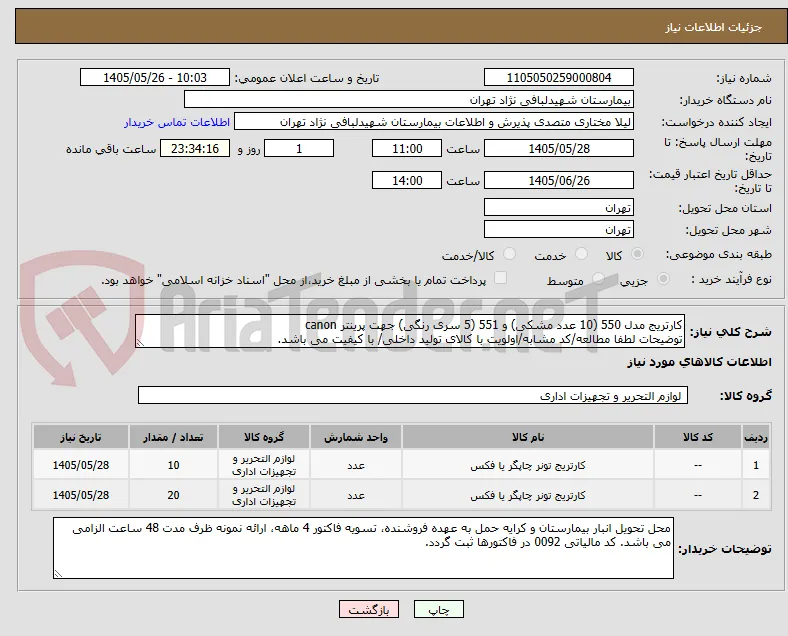Toggle the اسناد خزانه اسلامی payment checkbox
This screenshot has width=788, height=636.
[x=501, y=278]
